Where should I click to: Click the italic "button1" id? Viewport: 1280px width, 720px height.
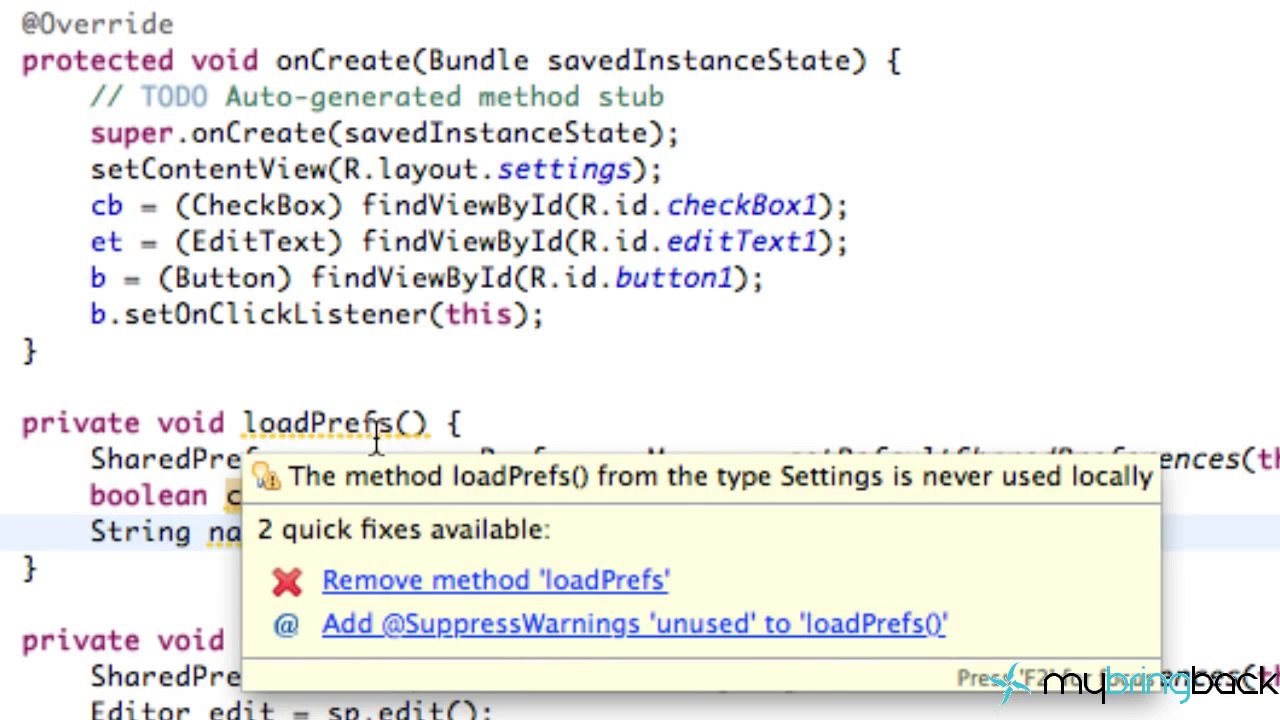[x=674, y=278]
